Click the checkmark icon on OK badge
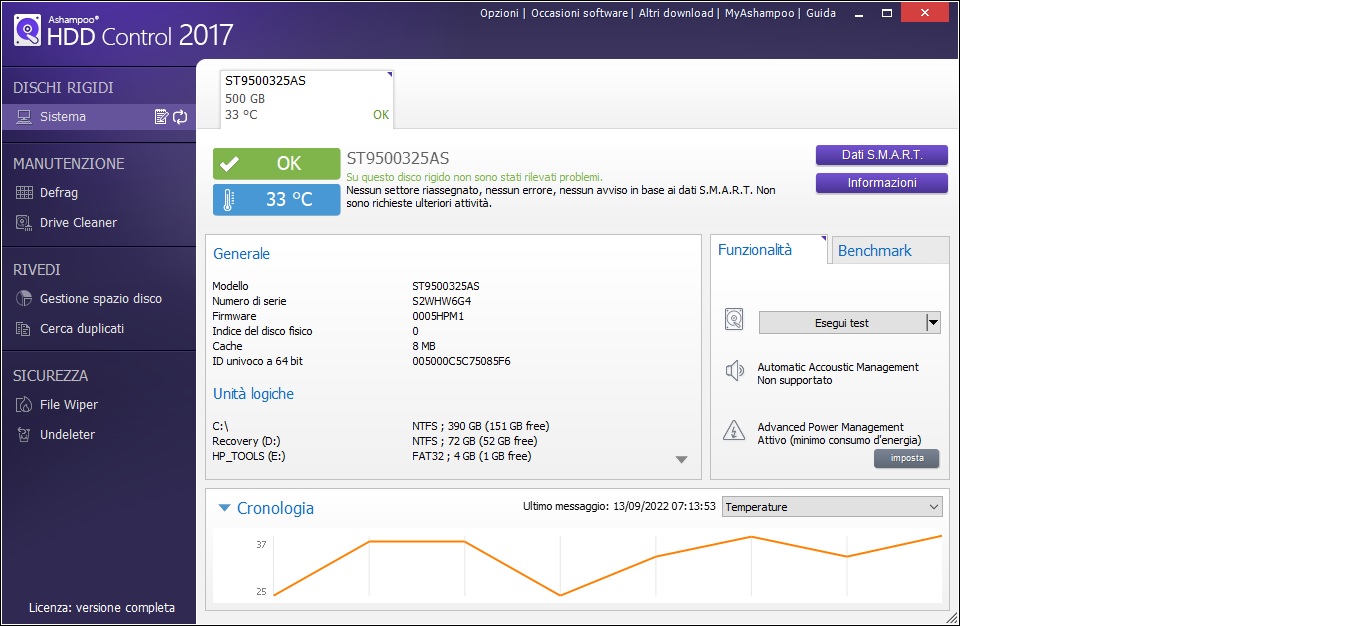 (x=229, y=164)
